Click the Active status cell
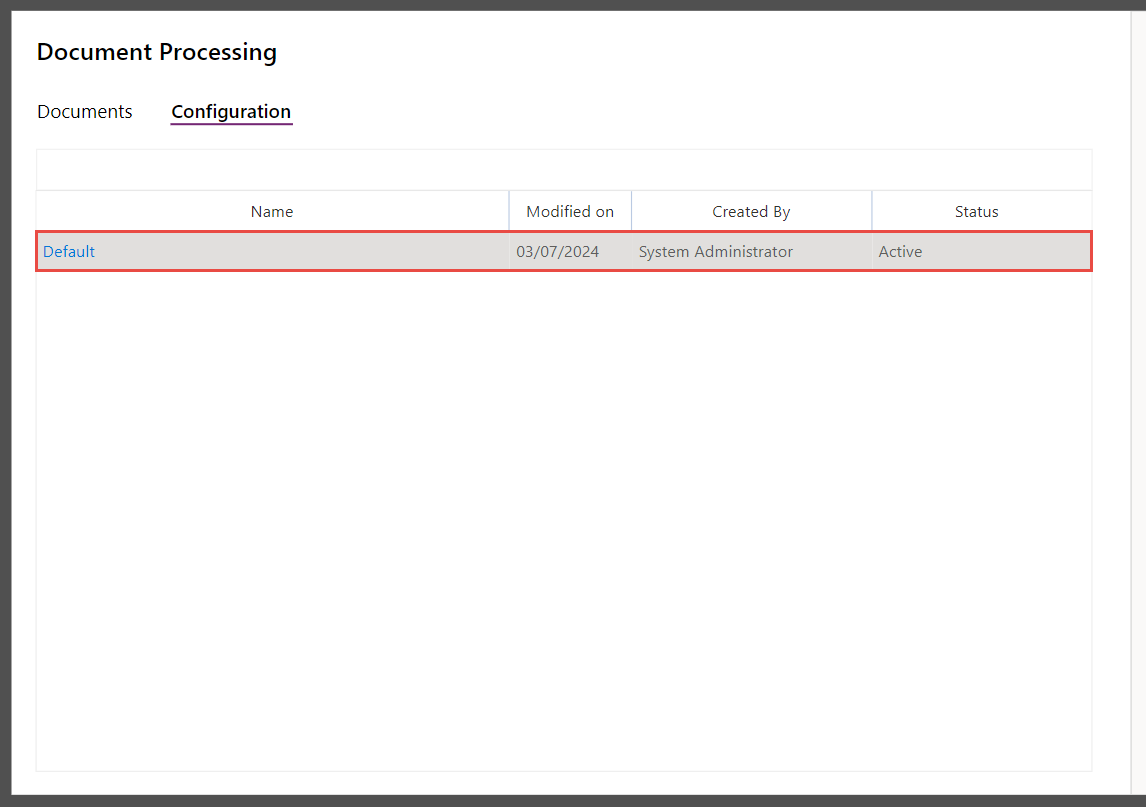 pos(900,251)
